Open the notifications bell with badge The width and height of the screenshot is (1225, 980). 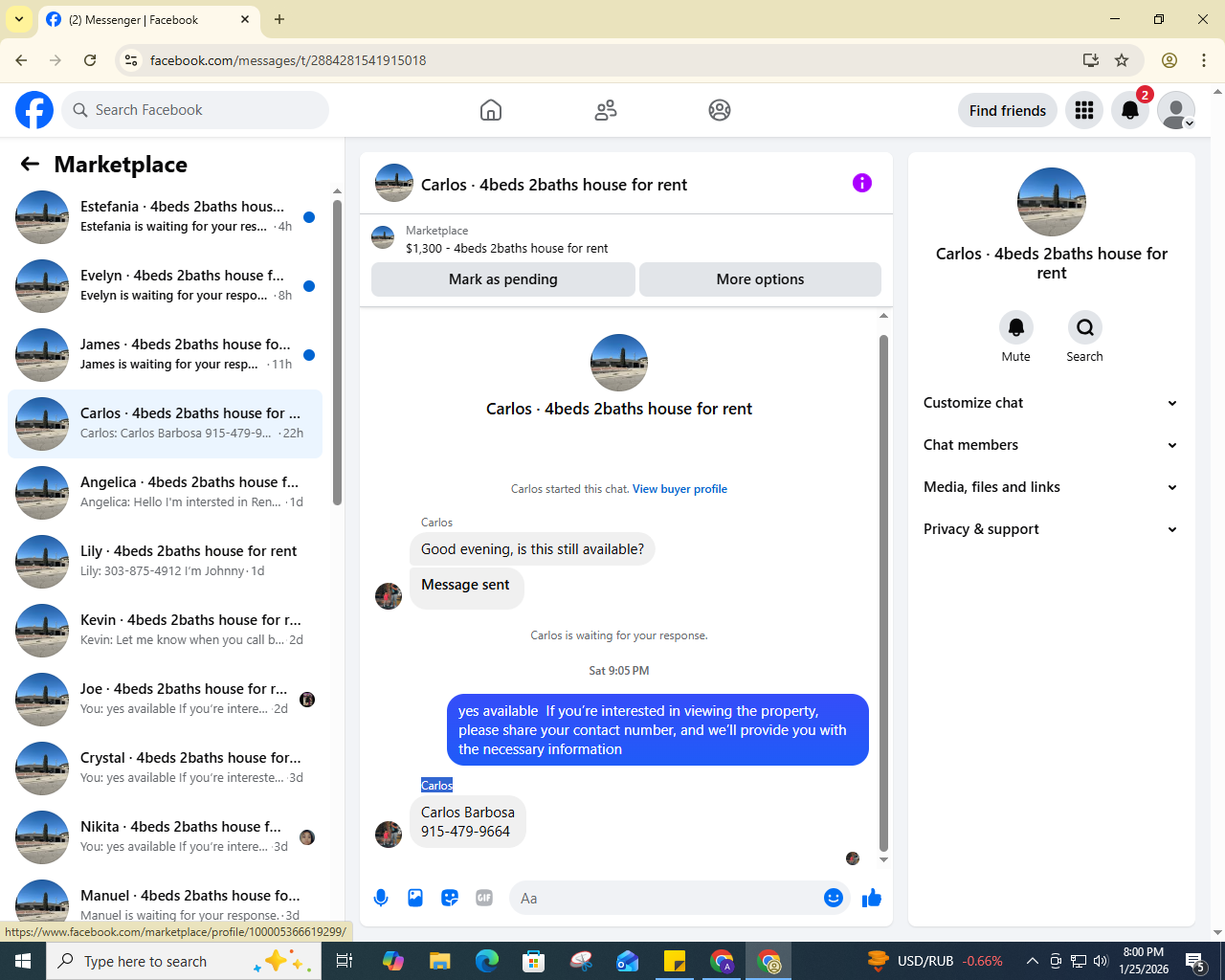tap(1130, 110)
